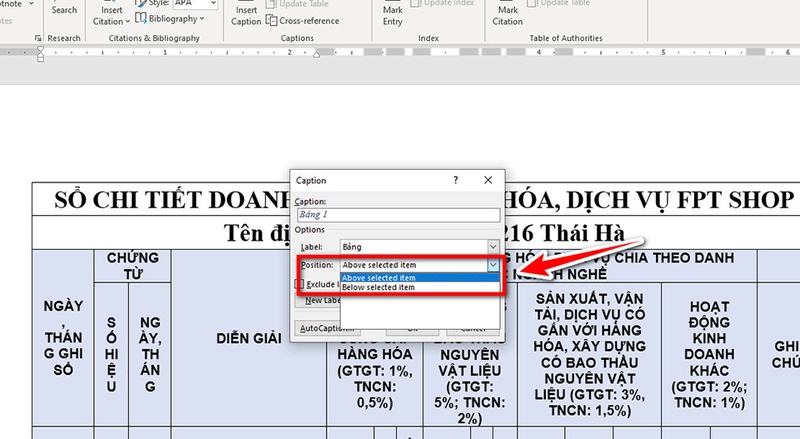Select Below selected item in the list
Screen dimensions: 800x439
click(419, 287)
